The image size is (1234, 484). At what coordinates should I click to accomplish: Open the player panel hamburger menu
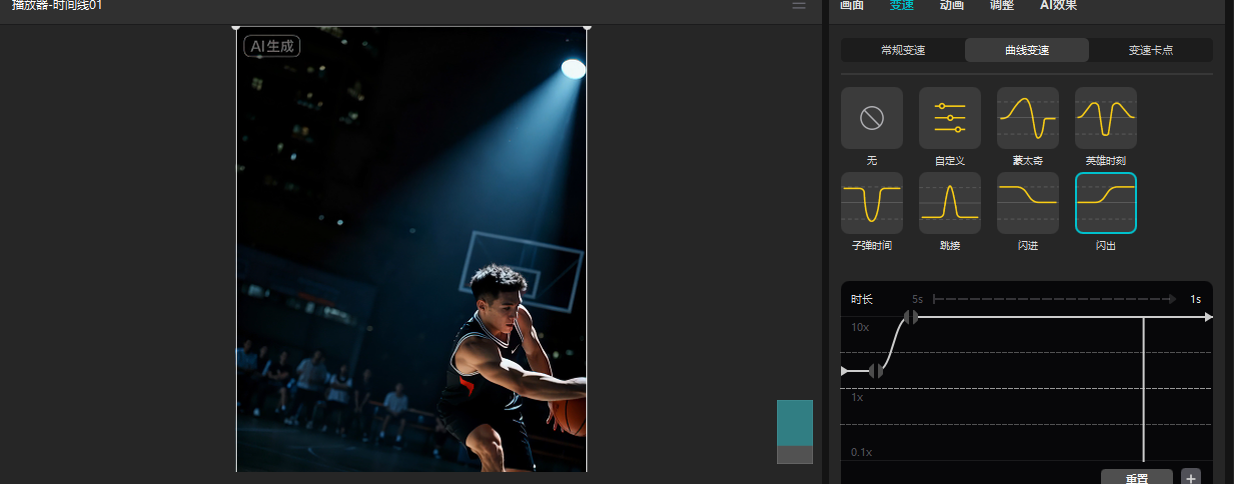799,6
